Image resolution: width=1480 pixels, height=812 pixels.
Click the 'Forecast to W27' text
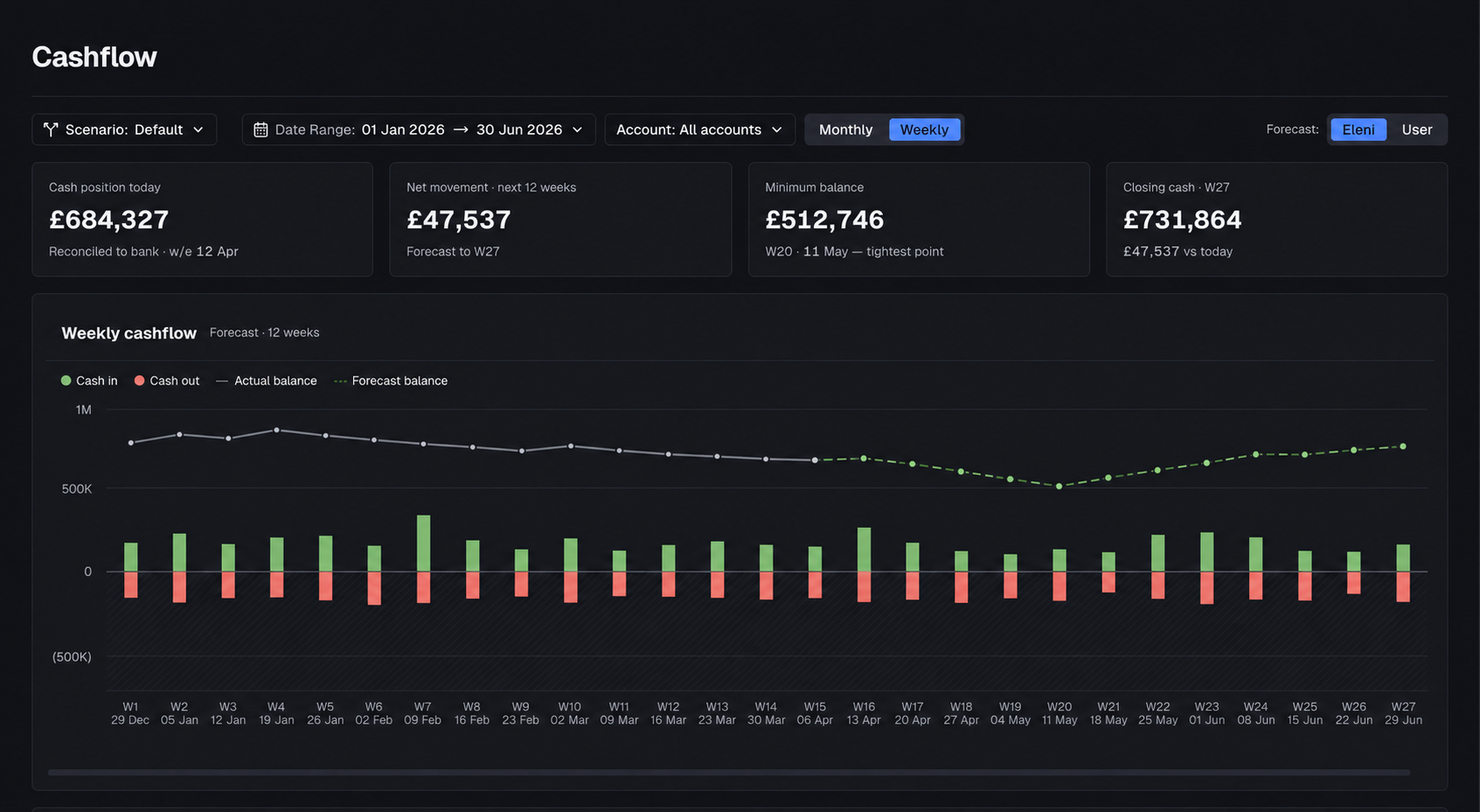[453, 252]
